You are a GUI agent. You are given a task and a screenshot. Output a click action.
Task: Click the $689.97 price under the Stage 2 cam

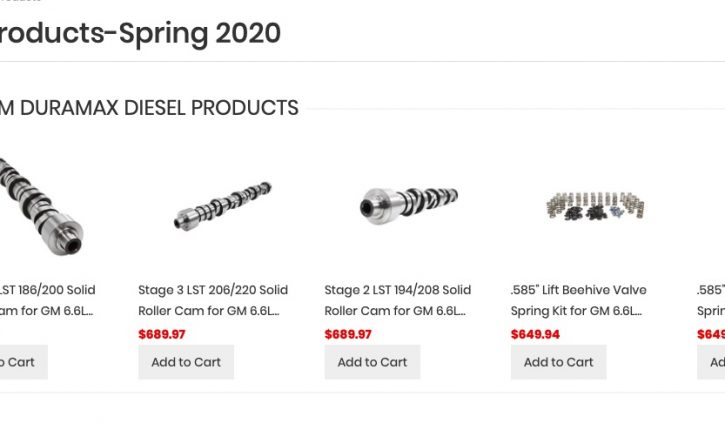[348, 334]
